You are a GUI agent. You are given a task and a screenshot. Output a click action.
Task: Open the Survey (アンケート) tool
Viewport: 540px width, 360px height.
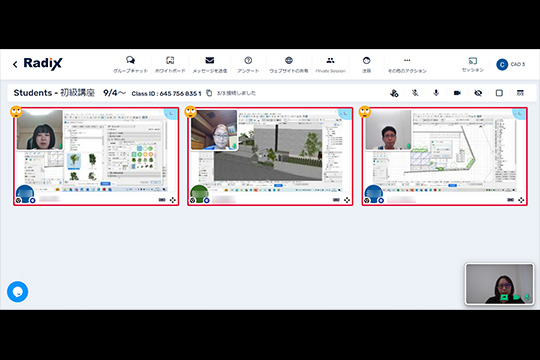(248, 64)
